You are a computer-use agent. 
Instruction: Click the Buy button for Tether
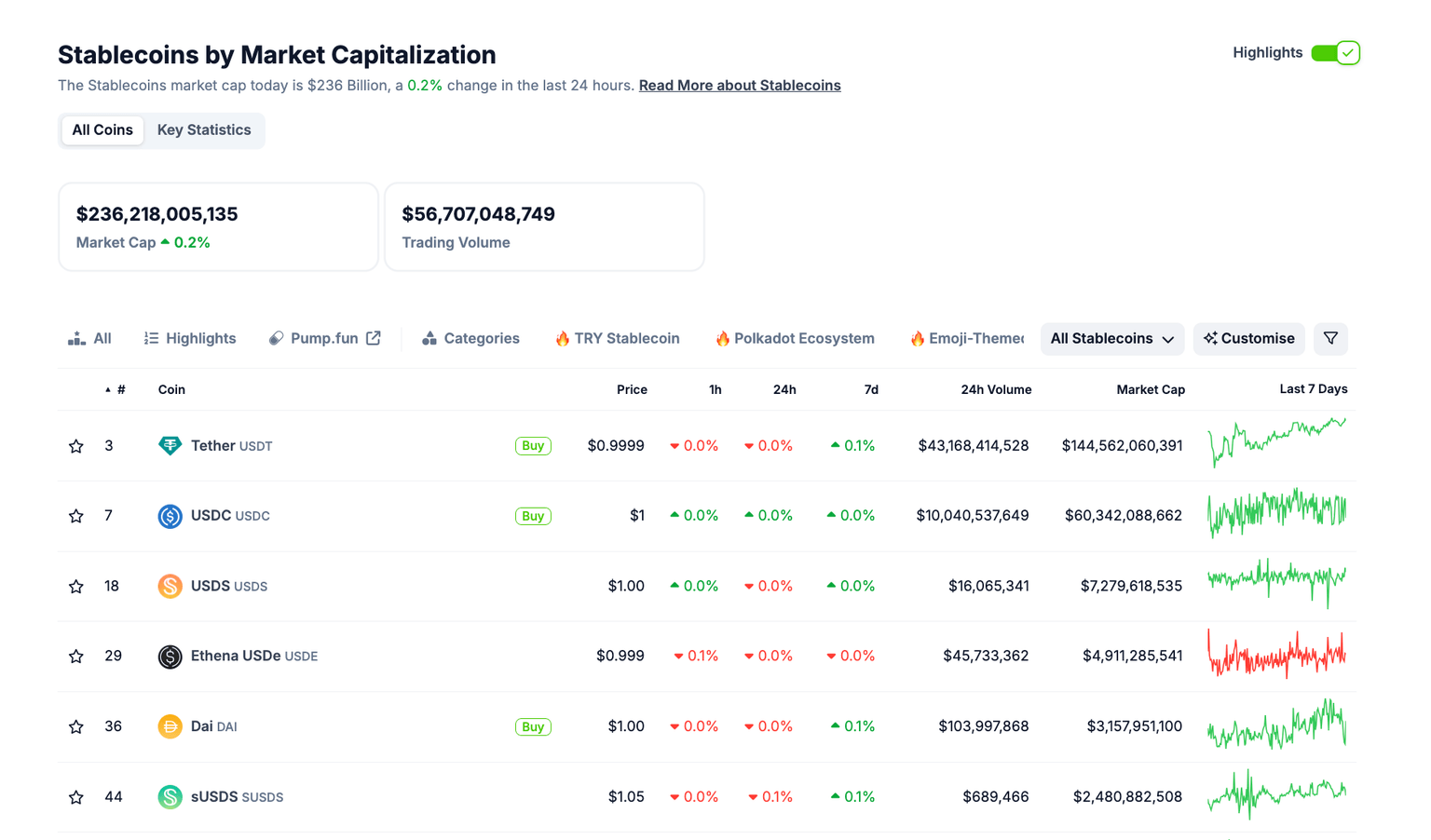532,445
